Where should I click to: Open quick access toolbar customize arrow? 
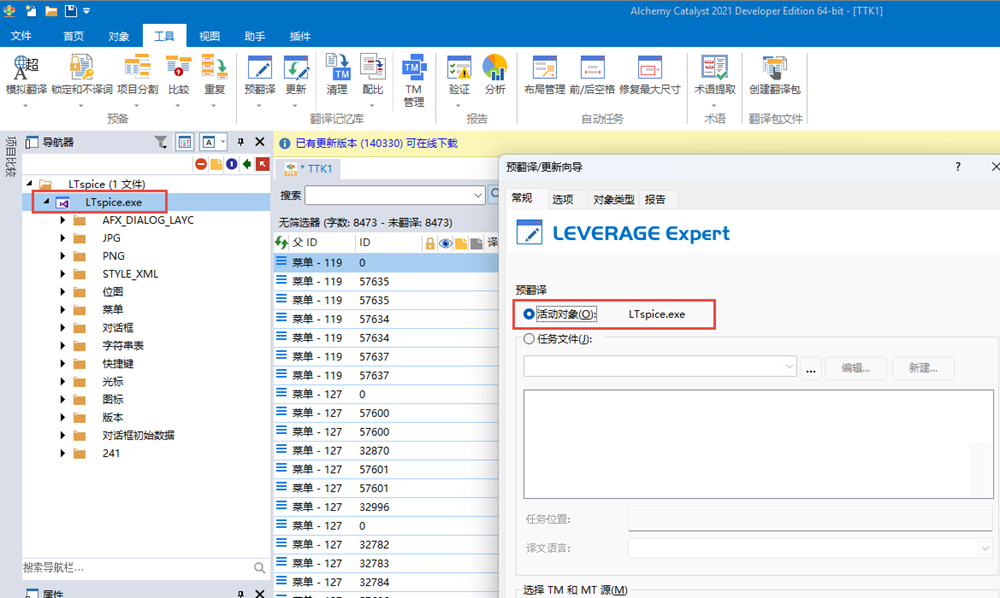click(87, 11)
